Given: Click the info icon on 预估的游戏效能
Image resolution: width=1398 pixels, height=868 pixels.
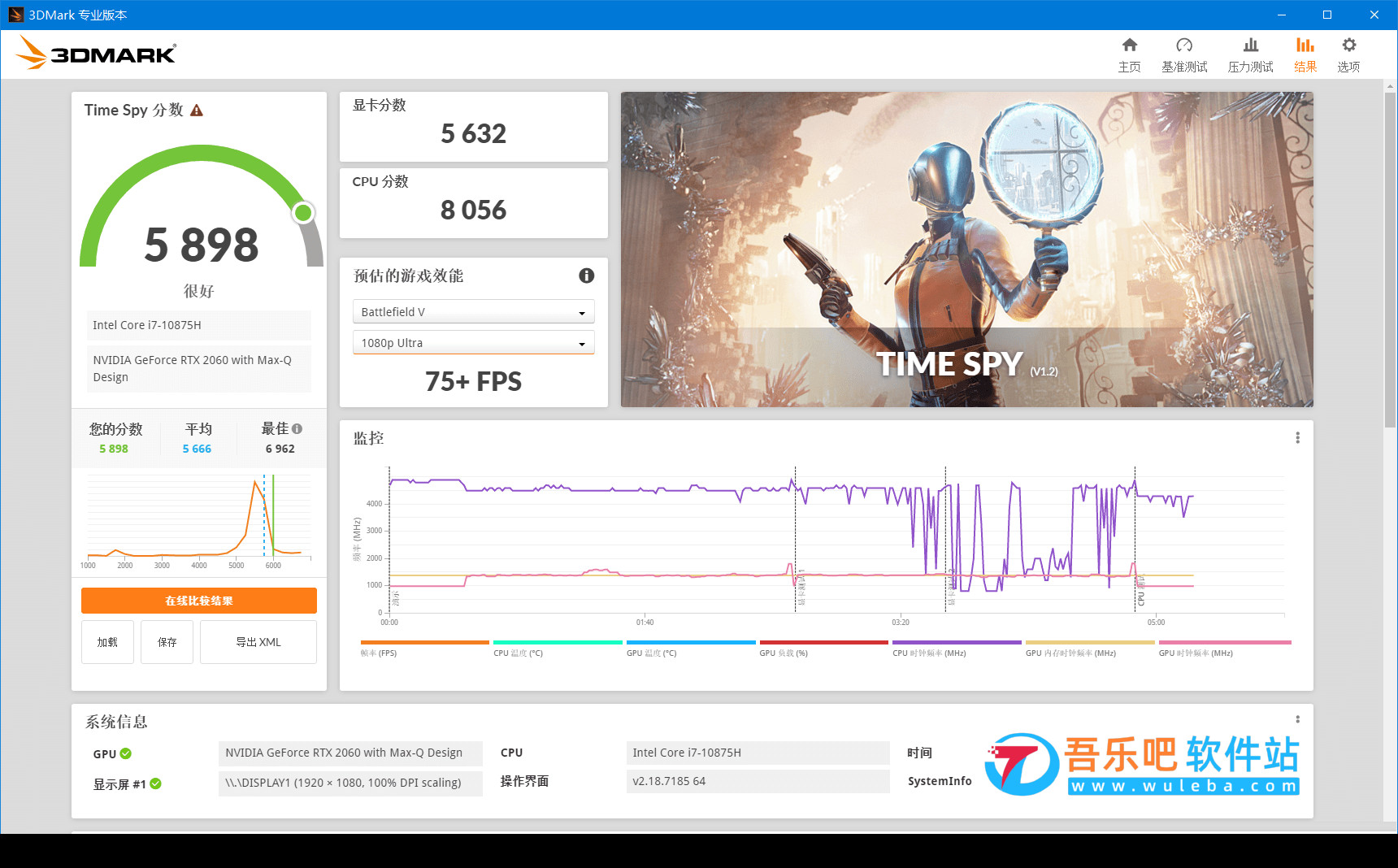Looking at the screenshot, I should [x=586, y=276].
